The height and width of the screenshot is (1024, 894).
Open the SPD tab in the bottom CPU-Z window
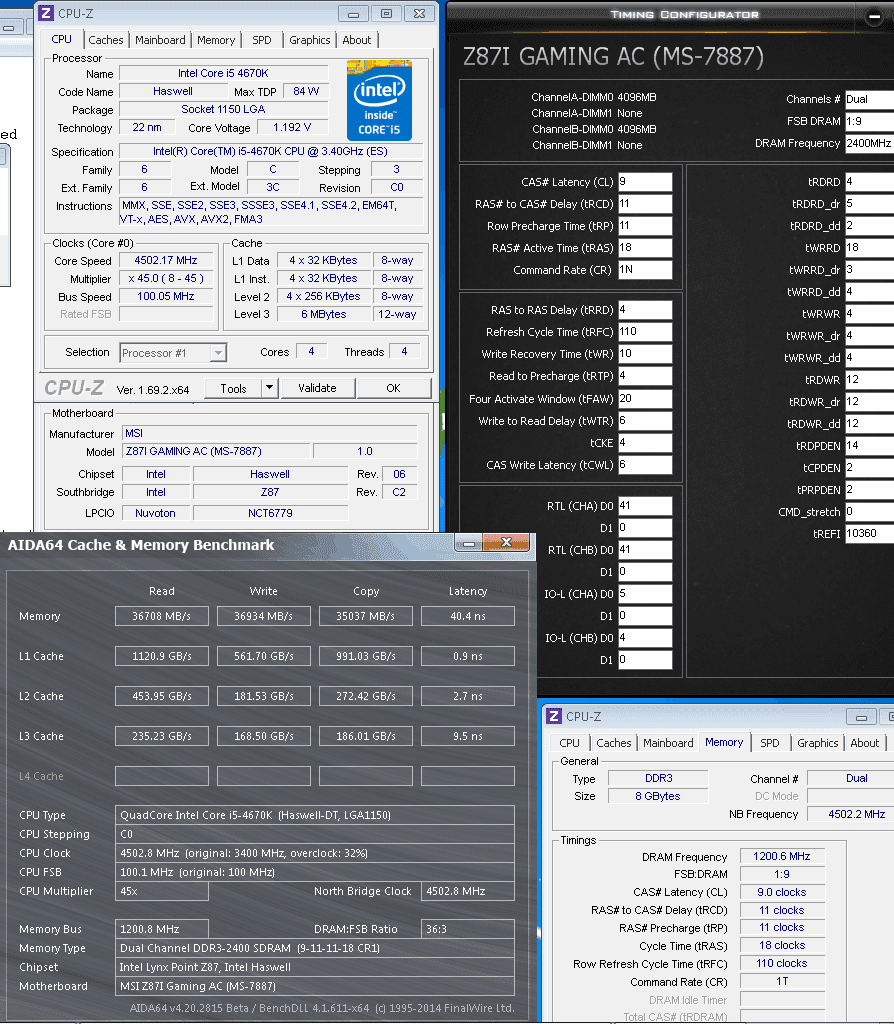tap(769, 743)
